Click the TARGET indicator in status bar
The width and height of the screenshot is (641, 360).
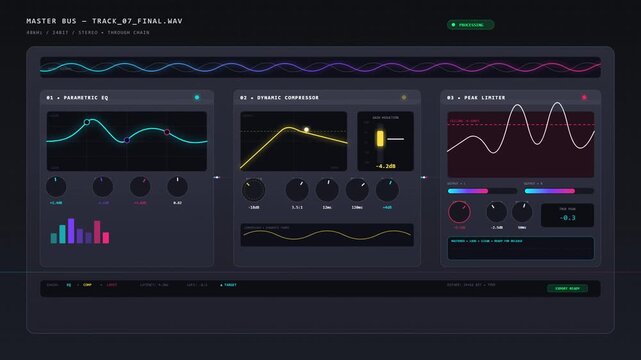229,285
